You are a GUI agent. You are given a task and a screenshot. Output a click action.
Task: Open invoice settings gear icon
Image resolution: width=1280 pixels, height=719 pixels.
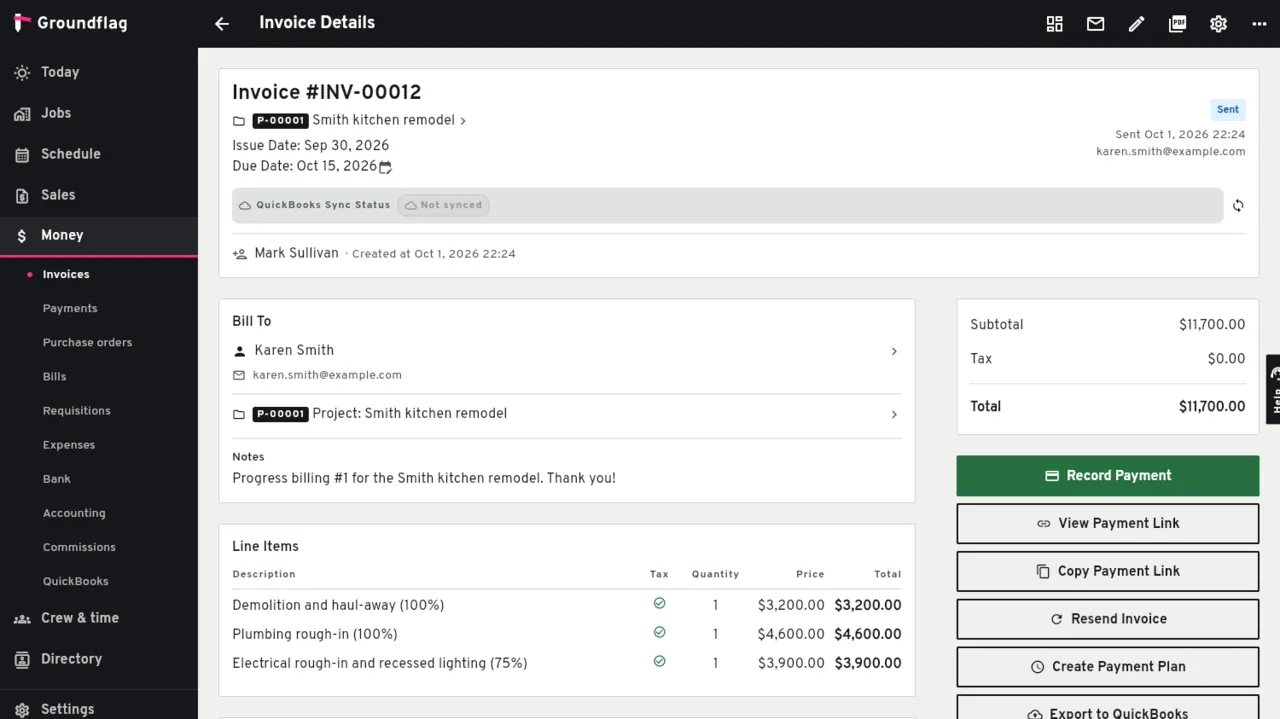point(1218,24)
